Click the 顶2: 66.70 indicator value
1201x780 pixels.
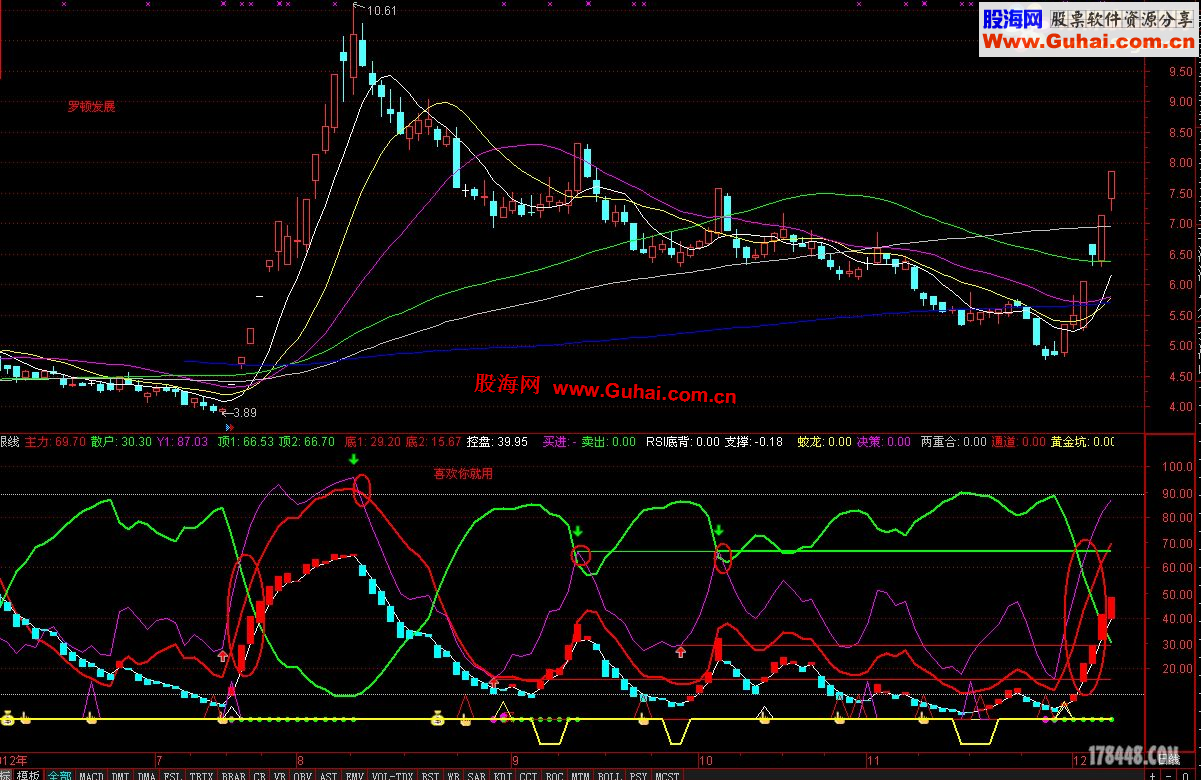click(x=307, y=441)
